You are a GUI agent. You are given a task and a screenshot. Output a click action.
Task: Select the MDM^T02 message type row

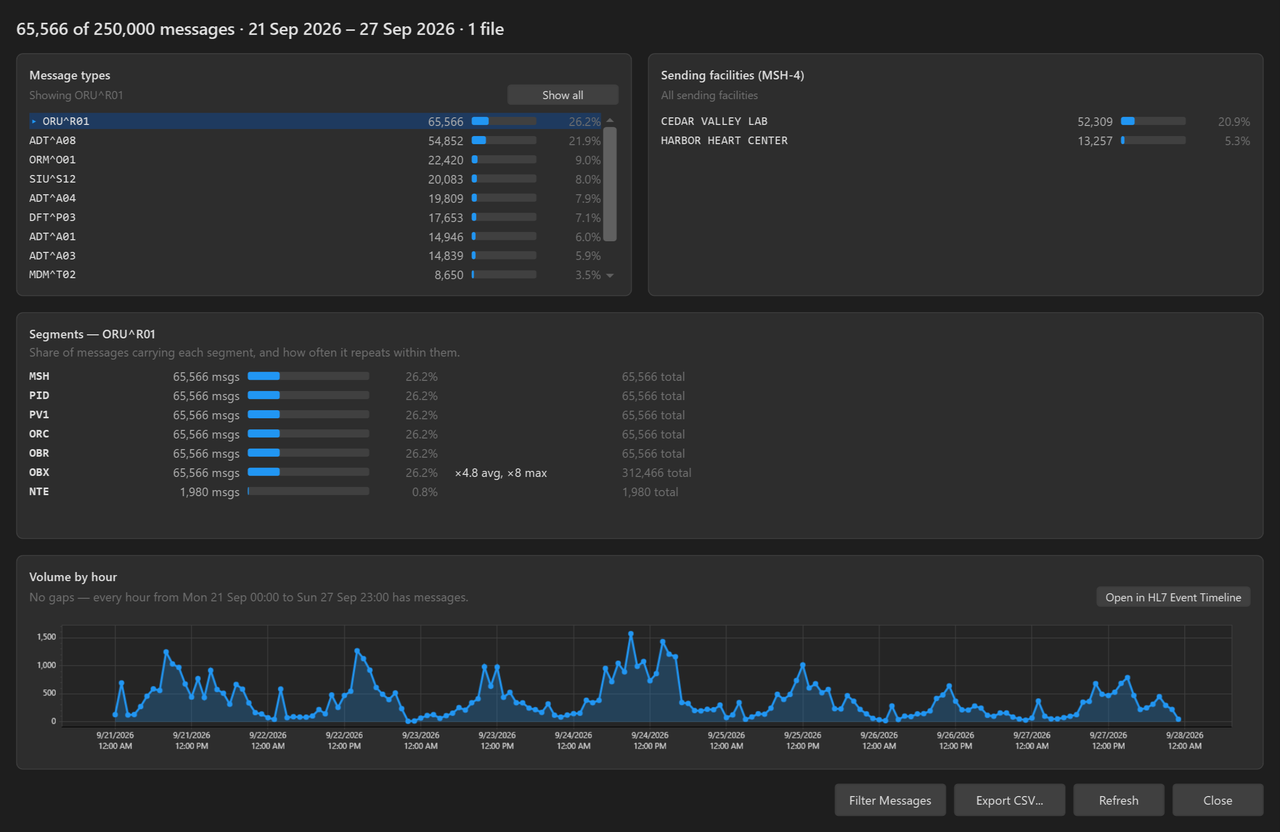(315, 275)
